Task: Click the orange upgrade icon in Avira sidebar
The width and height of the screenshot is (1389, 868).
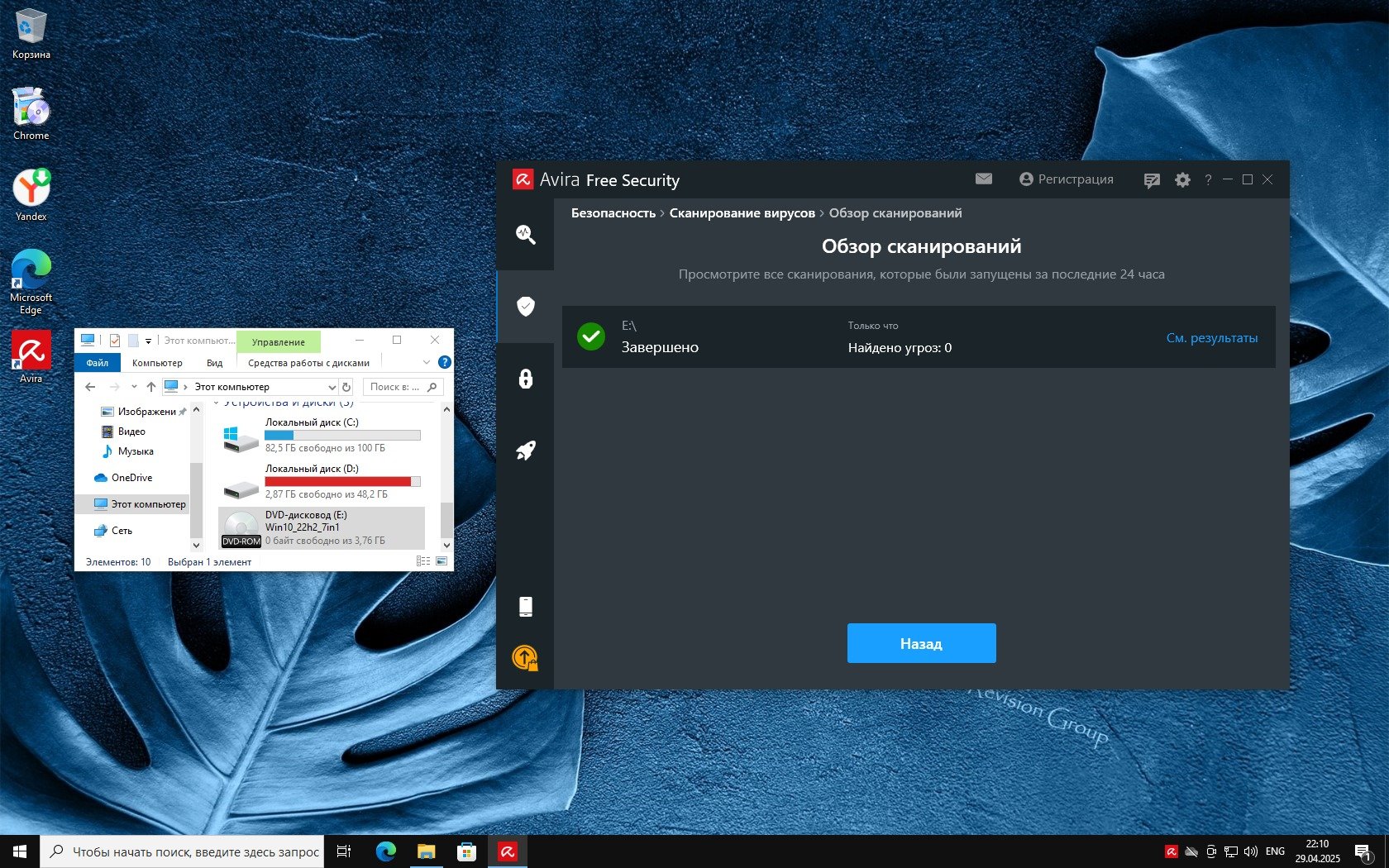Action: click(x=525, y=658)
